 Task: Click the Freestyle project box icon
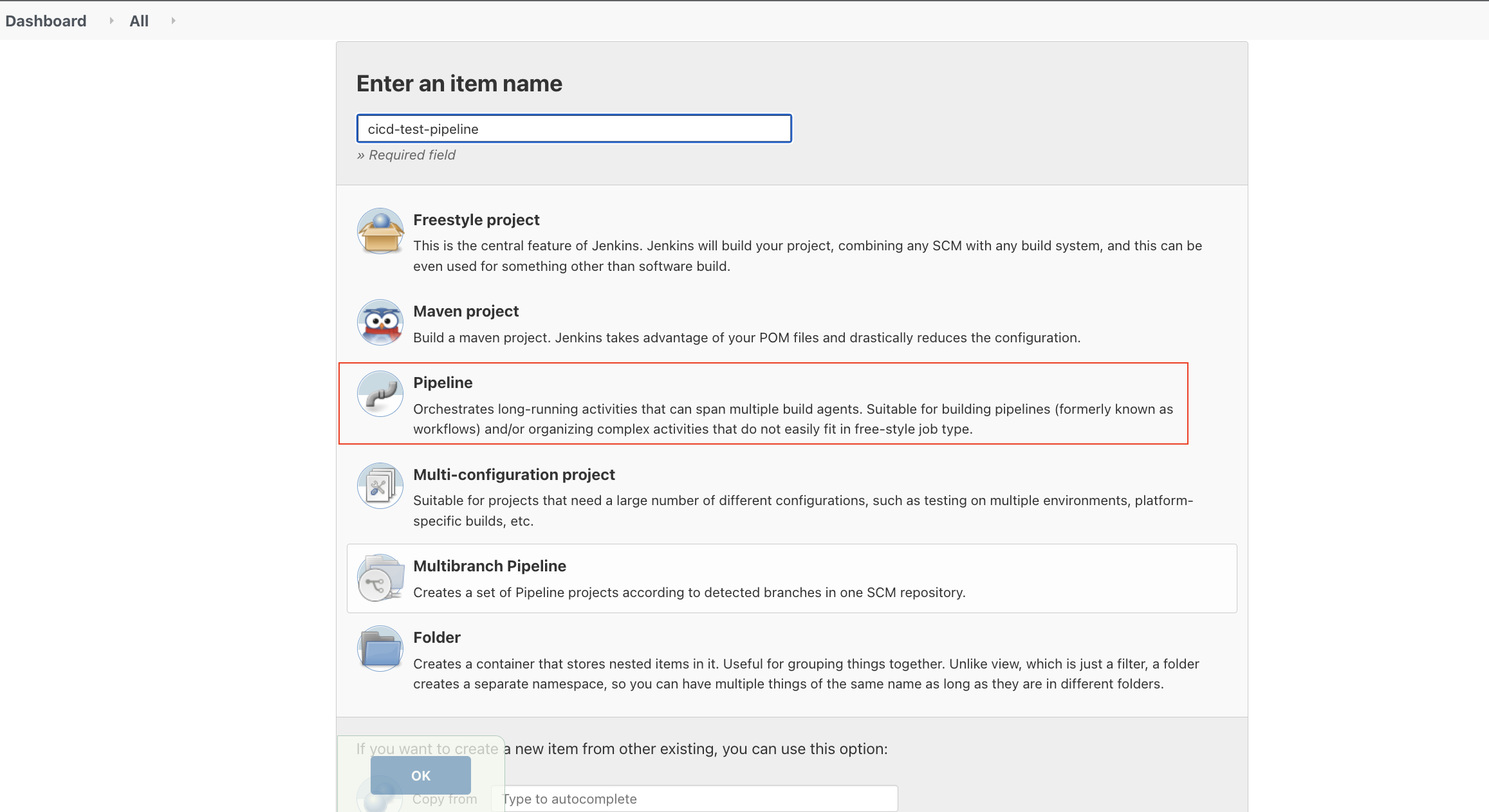click(380, 231)
